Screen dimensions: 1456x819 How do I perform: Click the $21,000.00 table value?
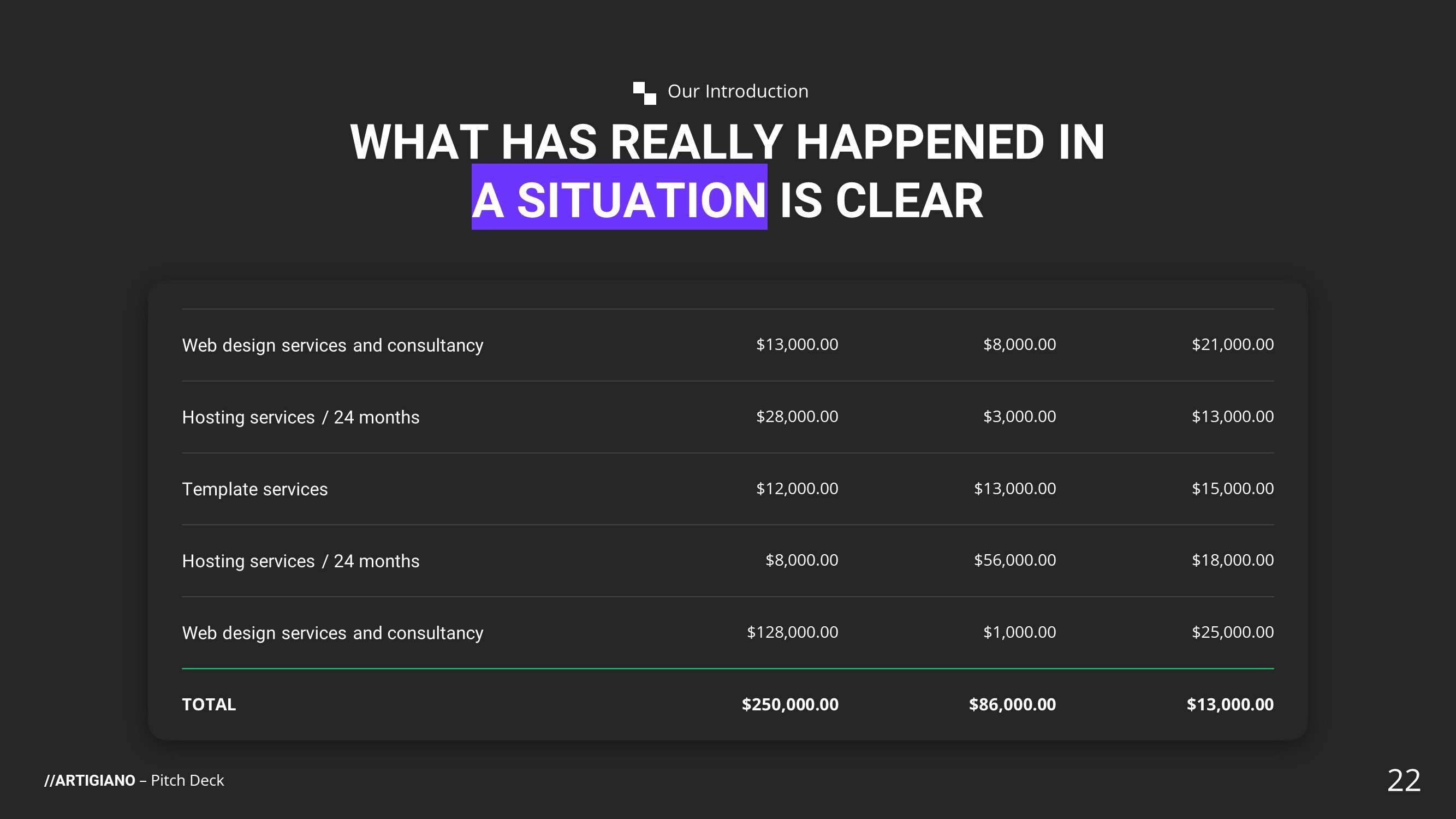click(1232, 344)
